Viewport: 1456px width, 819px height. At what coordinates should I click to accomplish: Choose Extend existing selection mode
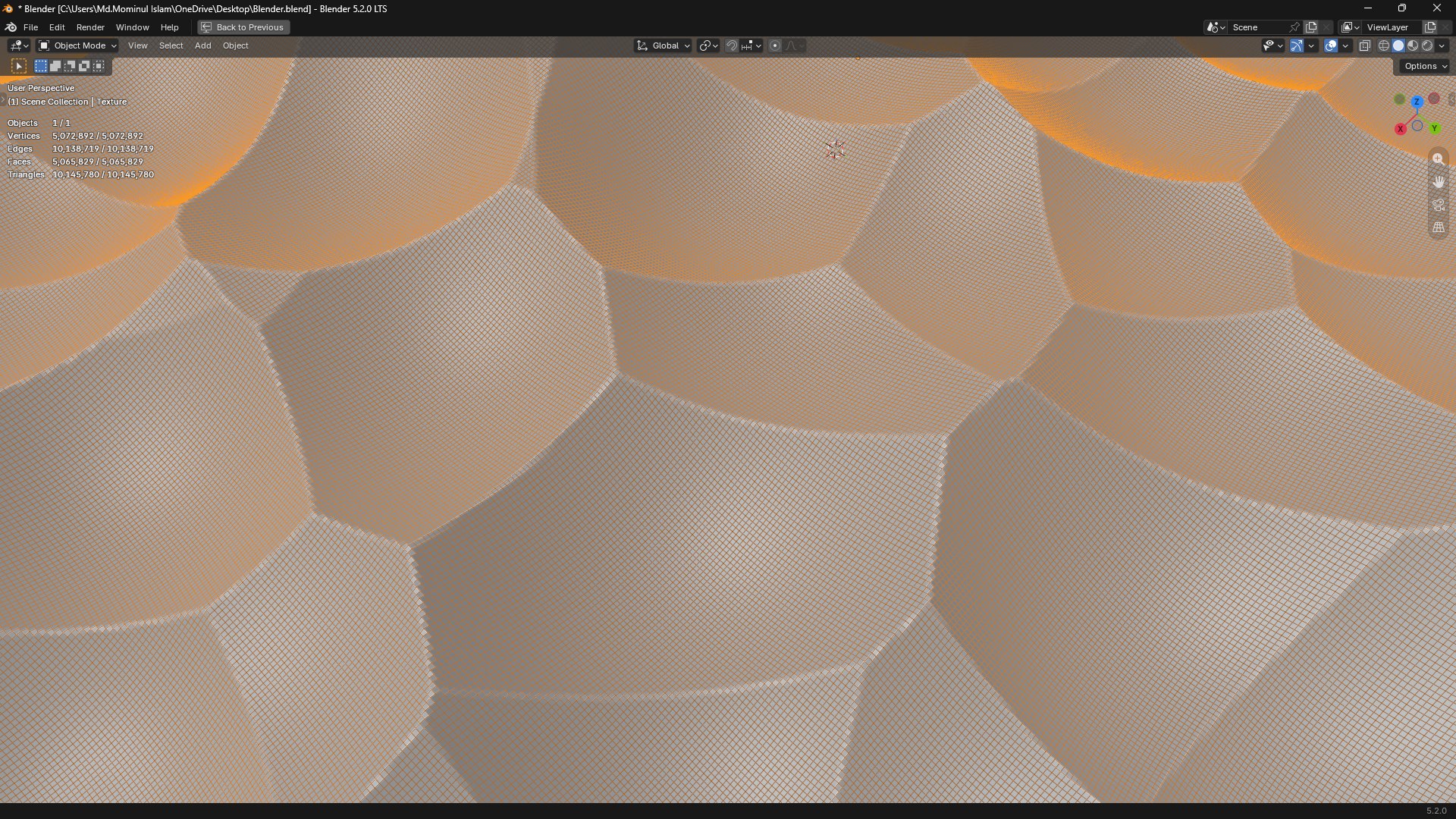click(55, 67)
